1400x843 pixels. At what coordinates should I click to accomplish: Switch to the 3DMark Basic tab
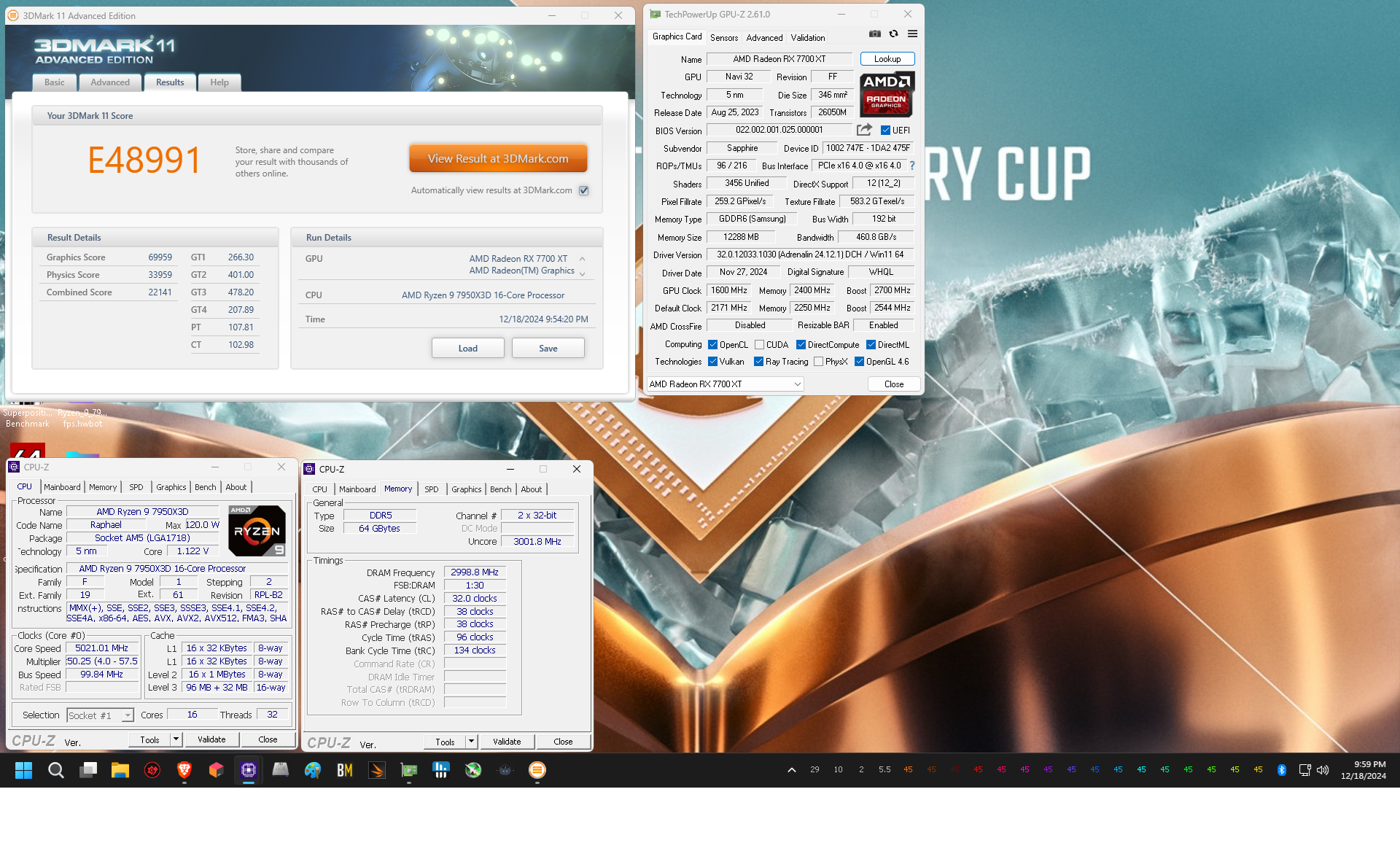click(55, 82)
